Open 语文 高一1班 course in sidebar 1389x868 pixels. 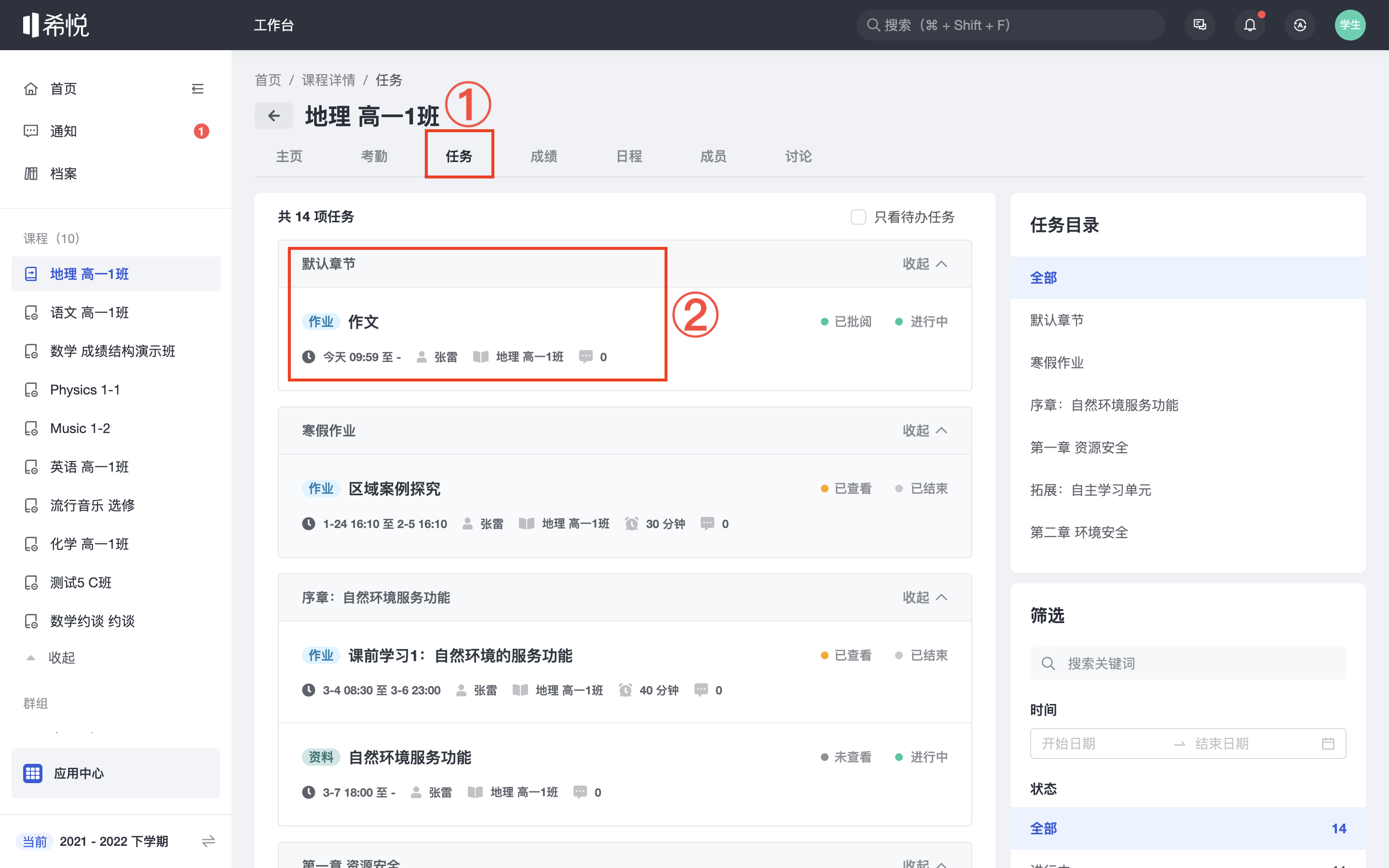[x=89, y=312]
